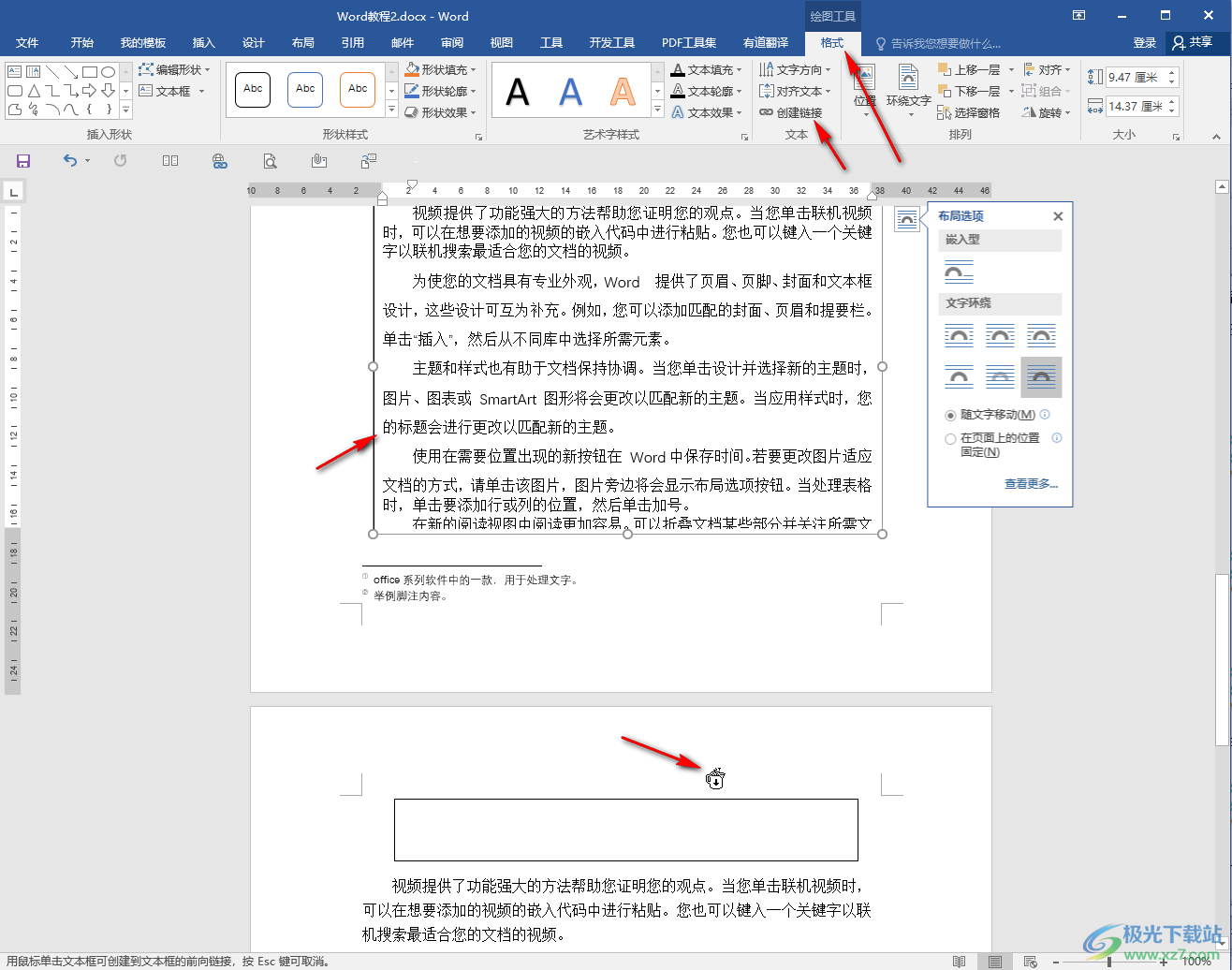The width and height of the screenshot is (1232, 970).
Task: Click the tab selector at ruler corner
Action: pos(13,193)
